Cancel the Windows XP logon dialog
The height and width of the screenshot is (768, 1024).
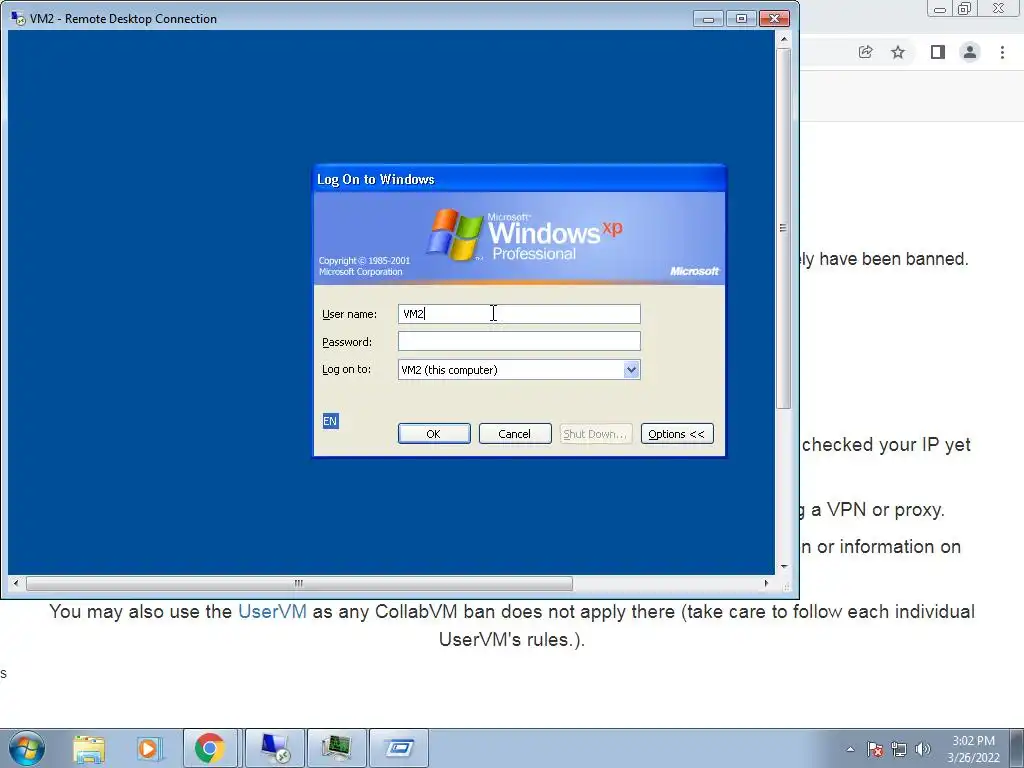click(515, 434)
